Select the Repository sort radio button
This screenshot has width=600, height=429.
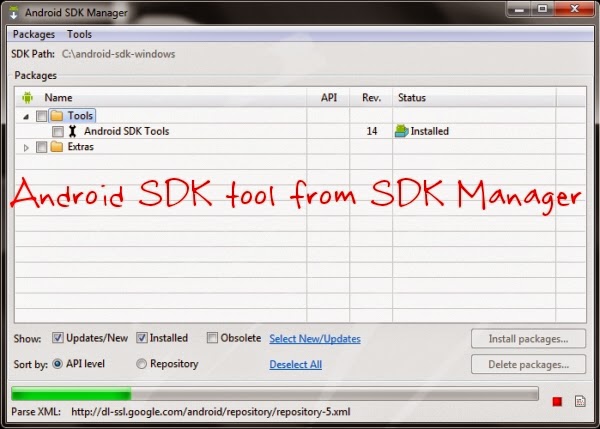tap(141, 364)
